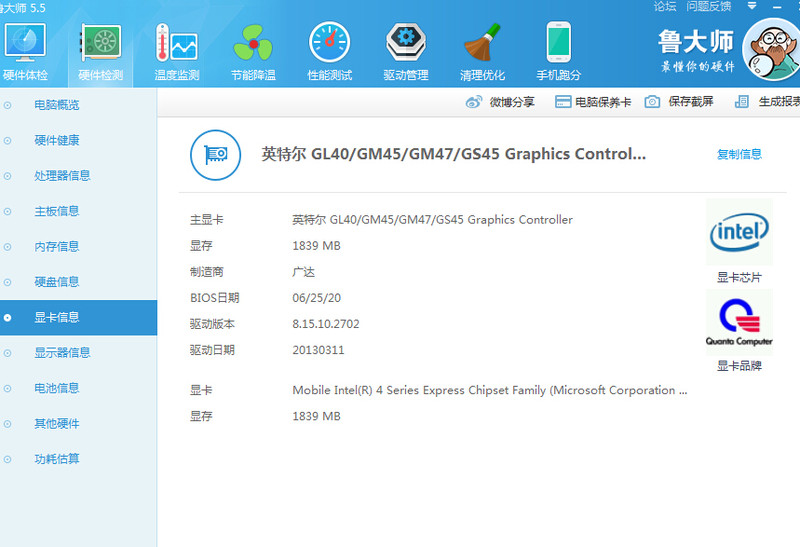The image size is (800, 547).
Task: Click 电脑保养卡 button text
Action: click(x=603, y=102)
